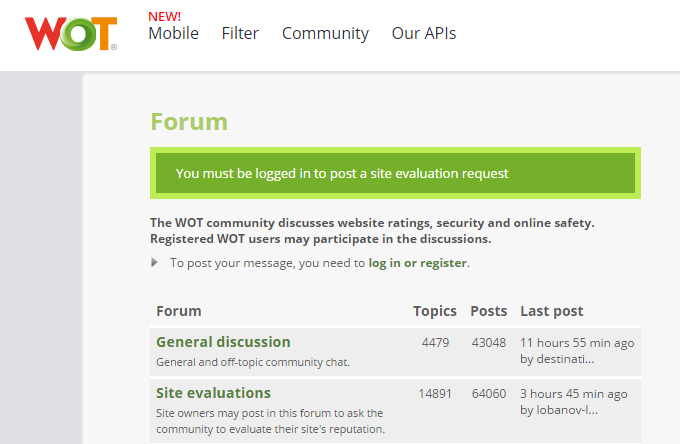This screenshot has width=680, height=444.
Task: Click the 'Last post' column header
Action: 552,311
